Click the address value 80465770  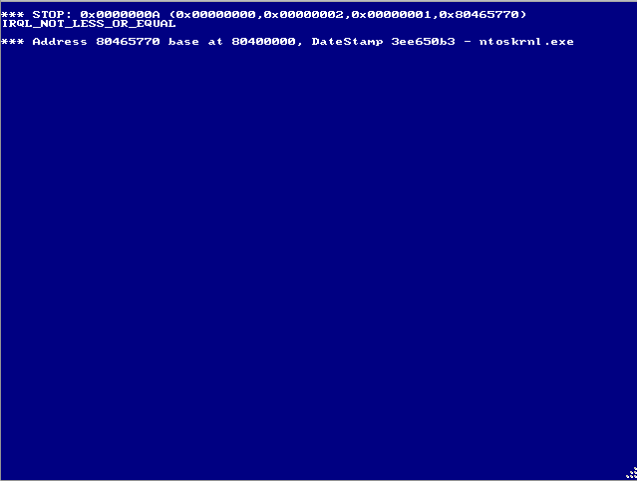128,41
